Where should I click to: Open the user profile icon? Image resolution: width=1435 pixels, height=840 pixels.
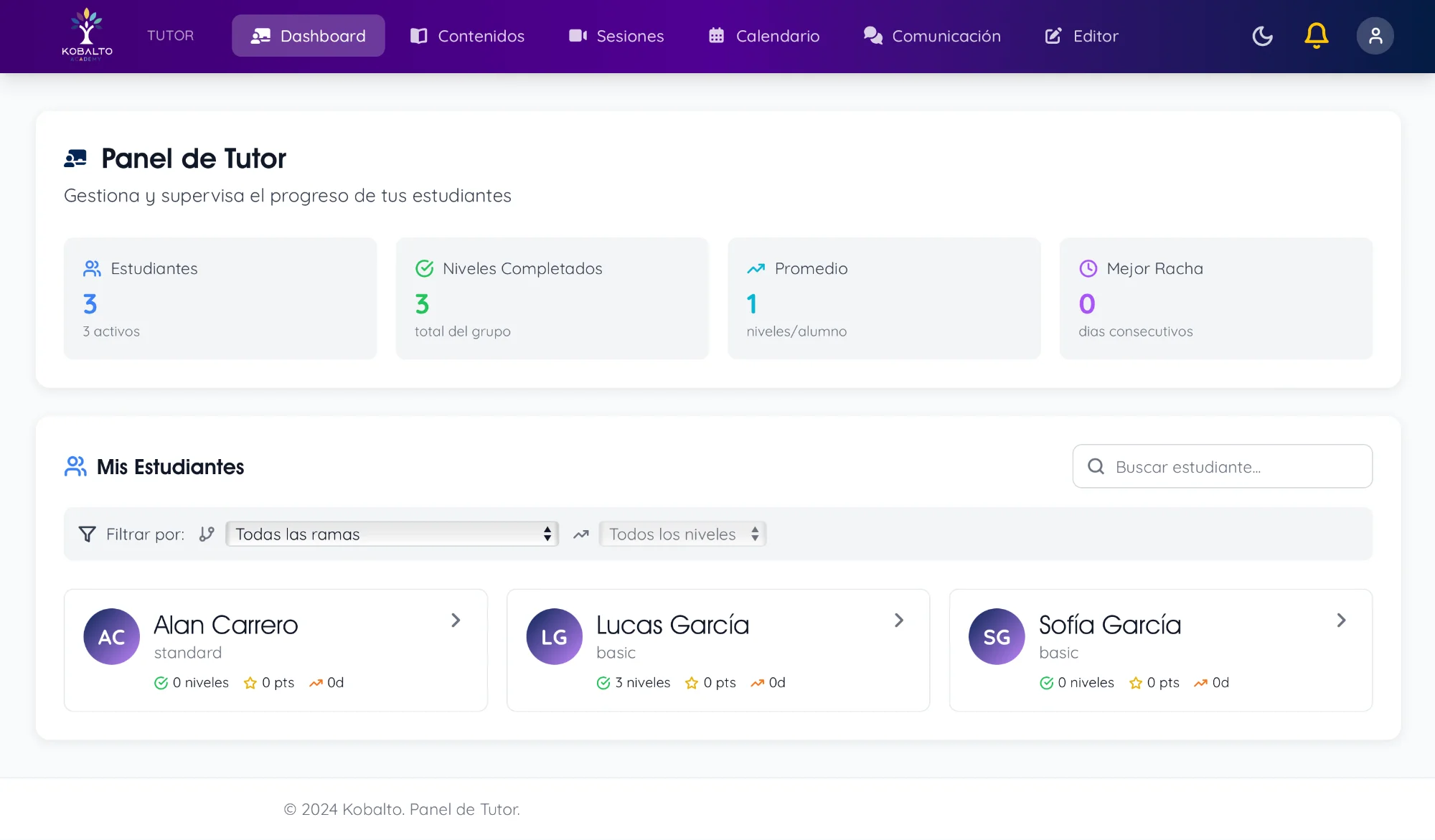1375,36
